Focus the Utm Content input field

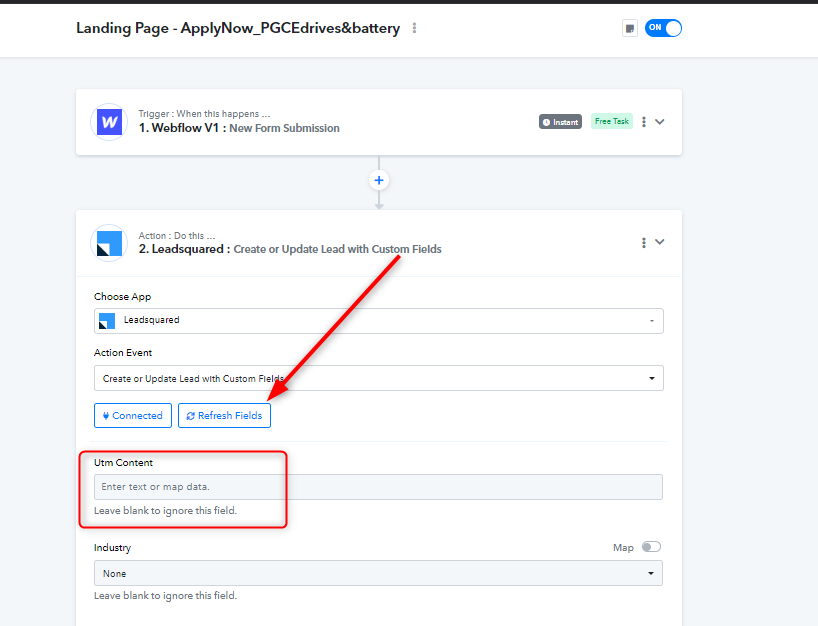pos(379,487)
